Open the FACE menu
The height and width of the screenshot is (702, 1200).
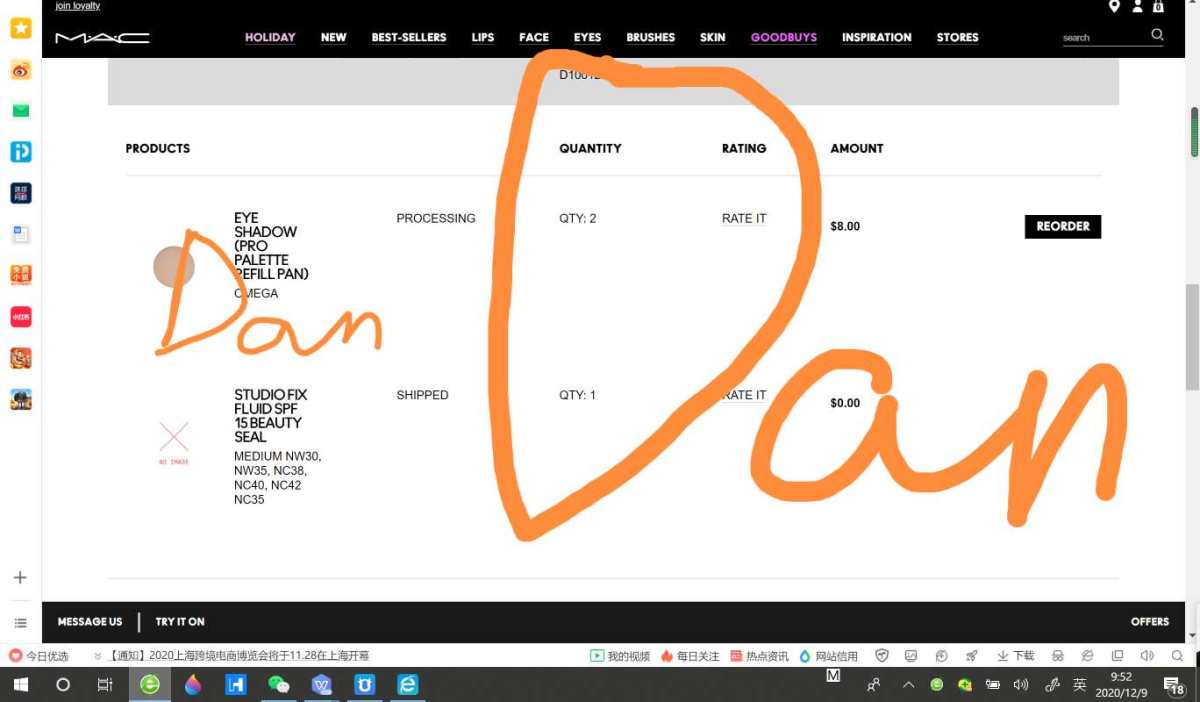pyautogui.click(x=534, y=38)
